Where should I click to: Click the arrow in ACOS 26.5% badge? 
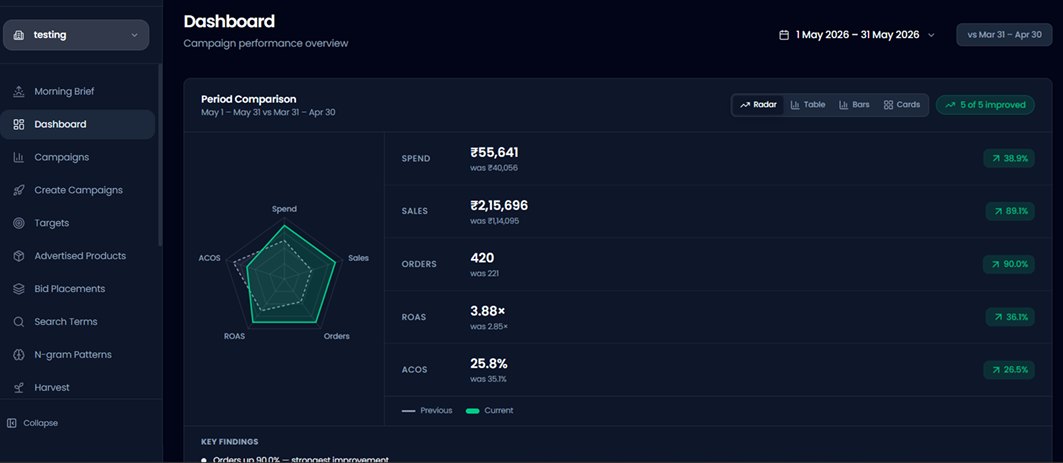click(x=996, y=370)
